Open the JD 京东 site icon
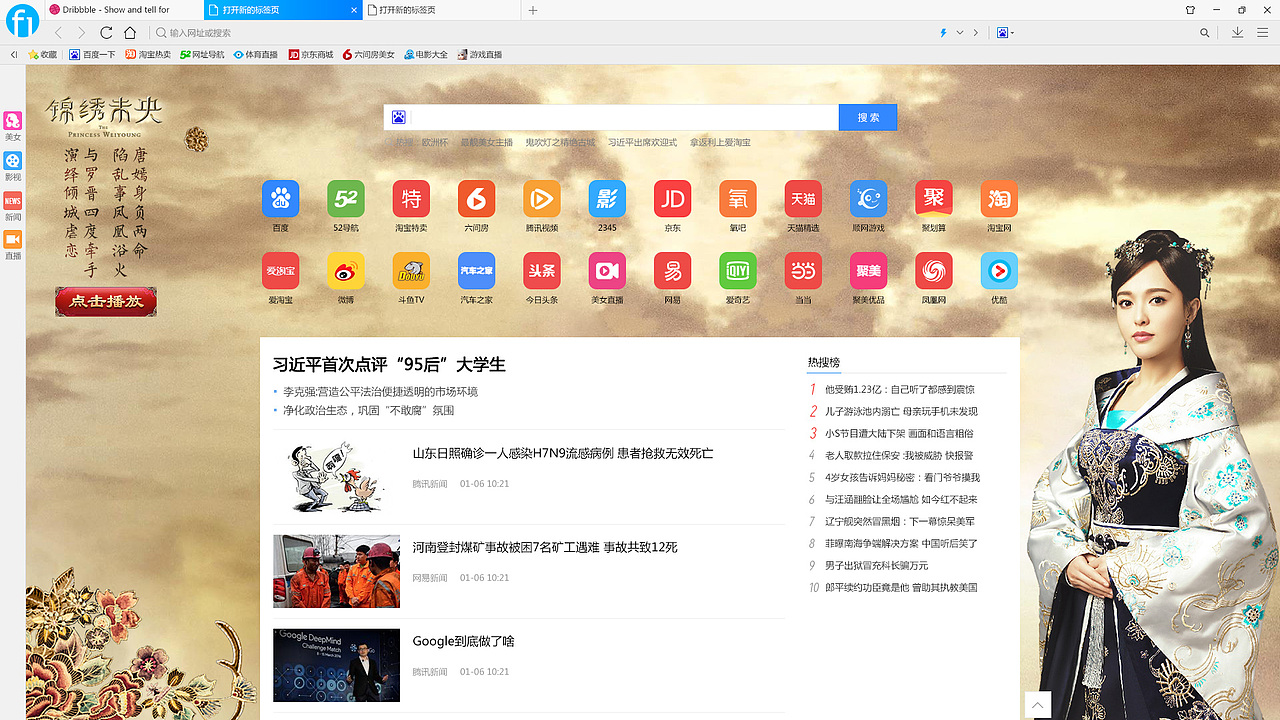1280x720 pixels. point(672,198)
